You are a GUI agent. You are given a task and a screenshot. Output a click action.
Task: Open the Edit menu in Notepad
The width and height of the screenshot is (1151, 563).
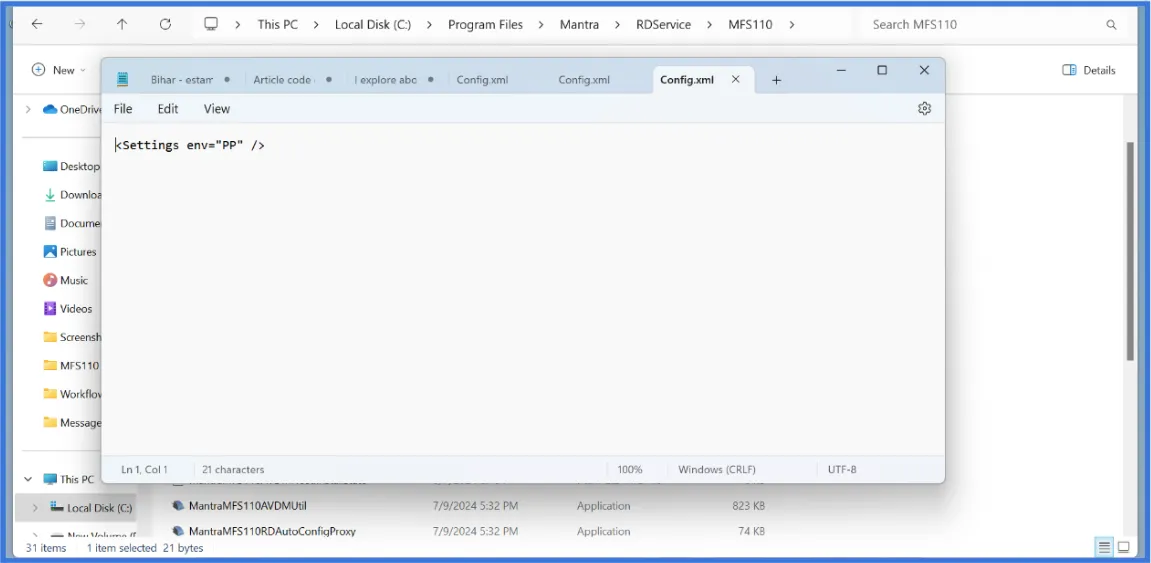168,109
